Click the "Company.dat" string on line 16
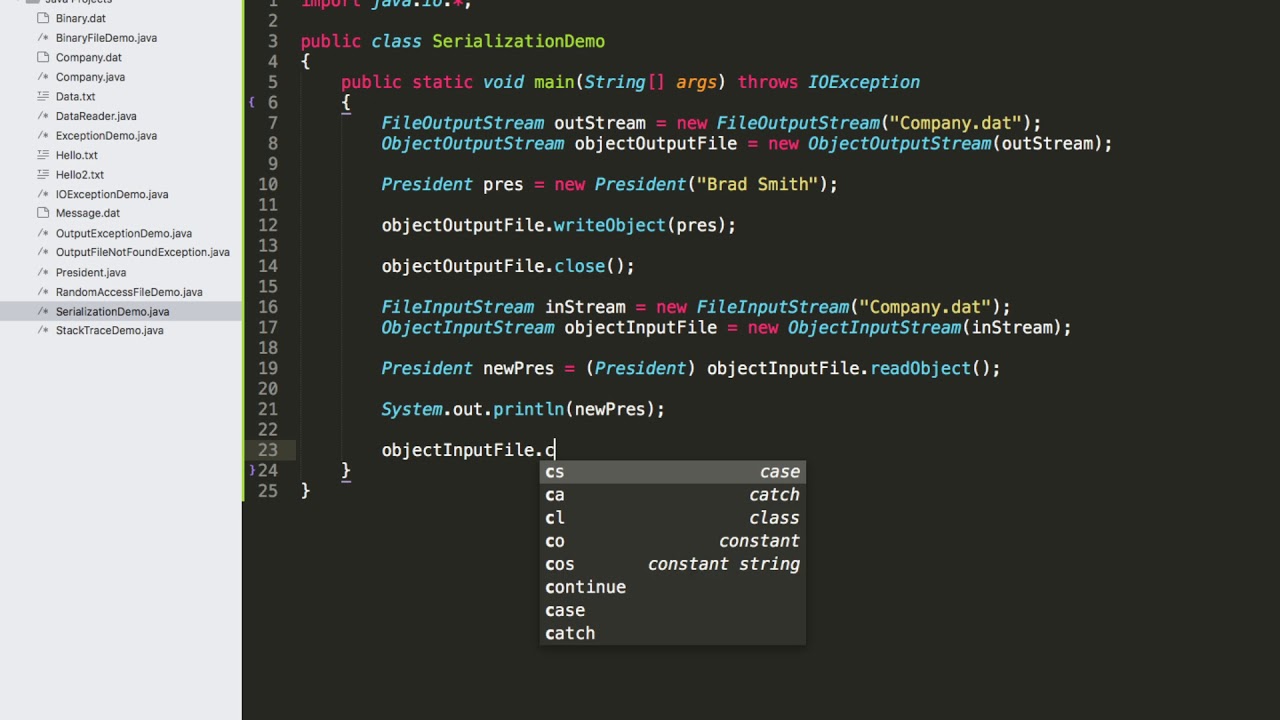This screenshot has width=1280, height=720. pos(924,307)
